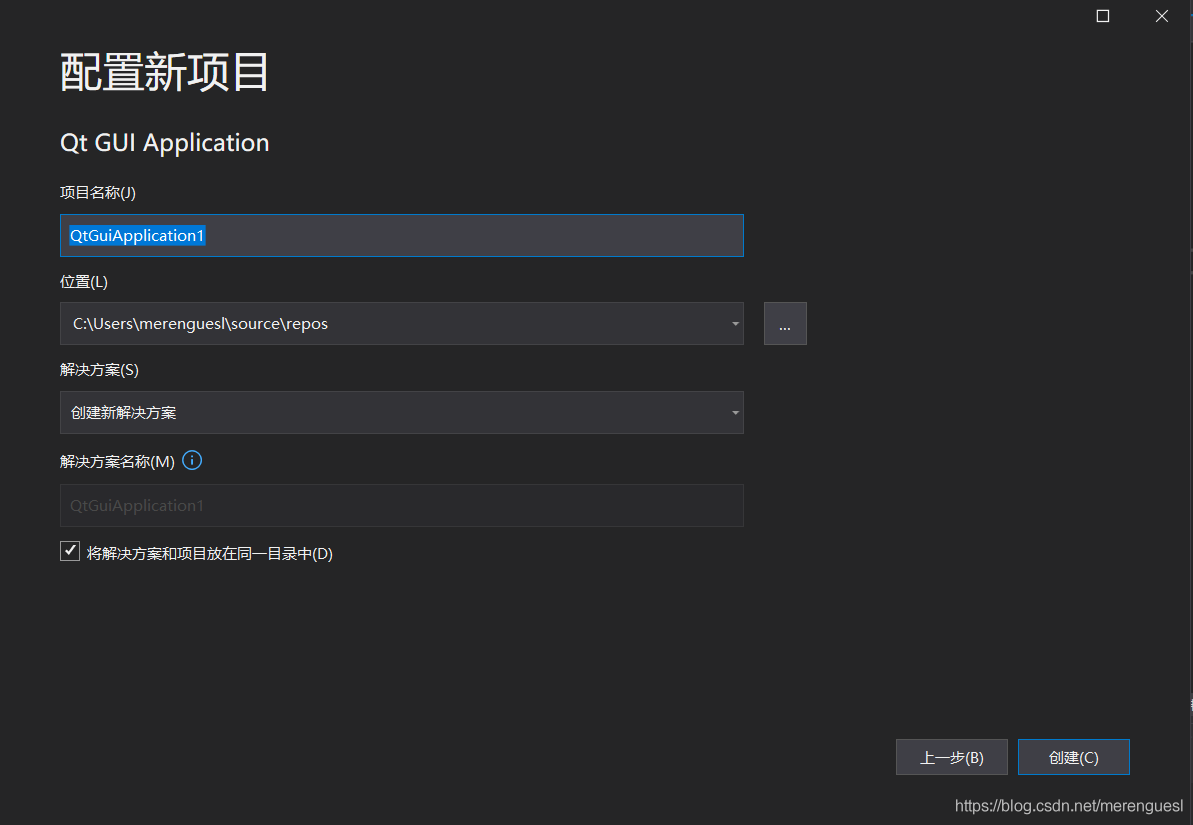The height and width of the screenshot is (825, 1193).
Task: Toggle 将解决方案和项目放在同一目录中 checkbox
Action: (70, 551)
